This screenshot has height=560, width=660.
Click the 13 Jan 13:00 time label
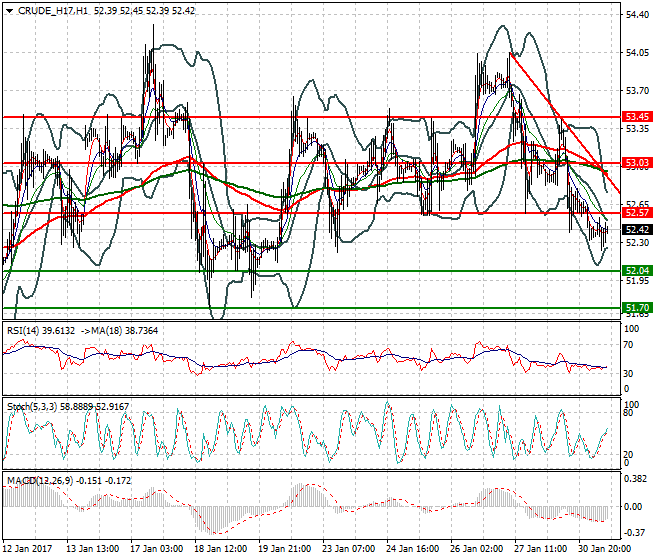(93, 549)
